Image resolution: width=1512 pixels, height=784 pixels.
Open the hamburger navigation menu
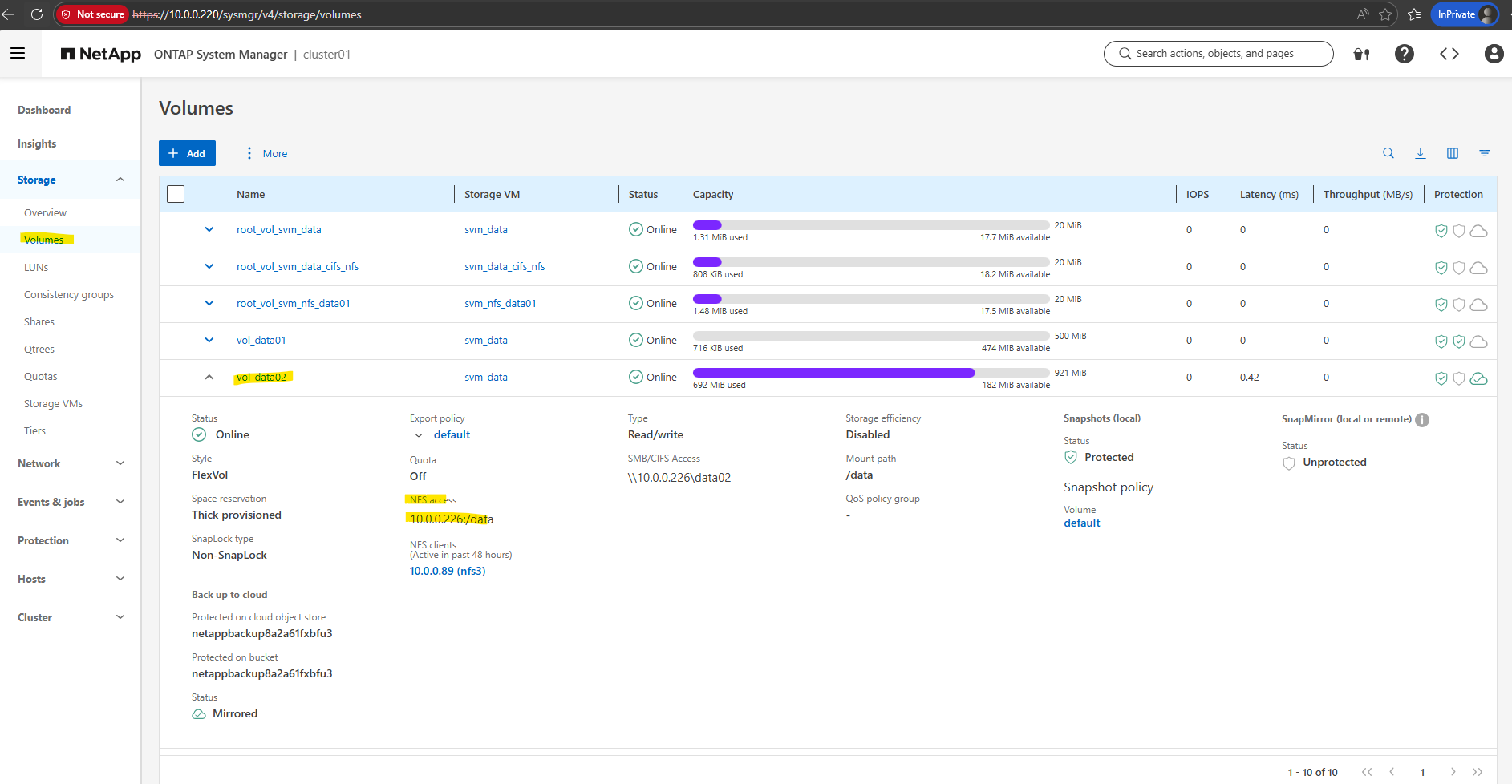(18, 54)
